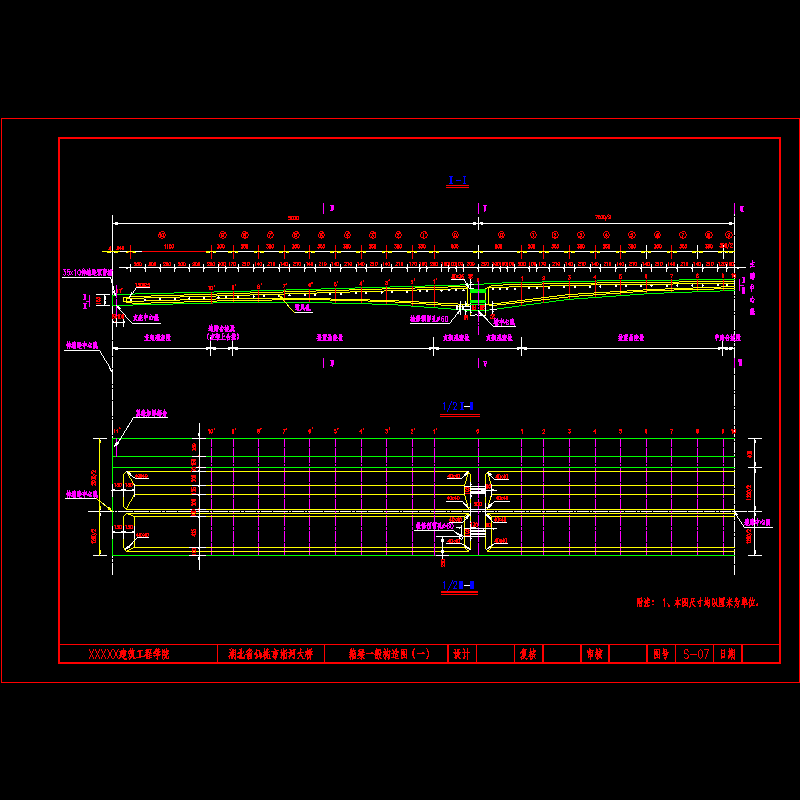Screen dimensions: 800x800
Task: Select the green pier block in the elevation view
Action: pos(478,296)
